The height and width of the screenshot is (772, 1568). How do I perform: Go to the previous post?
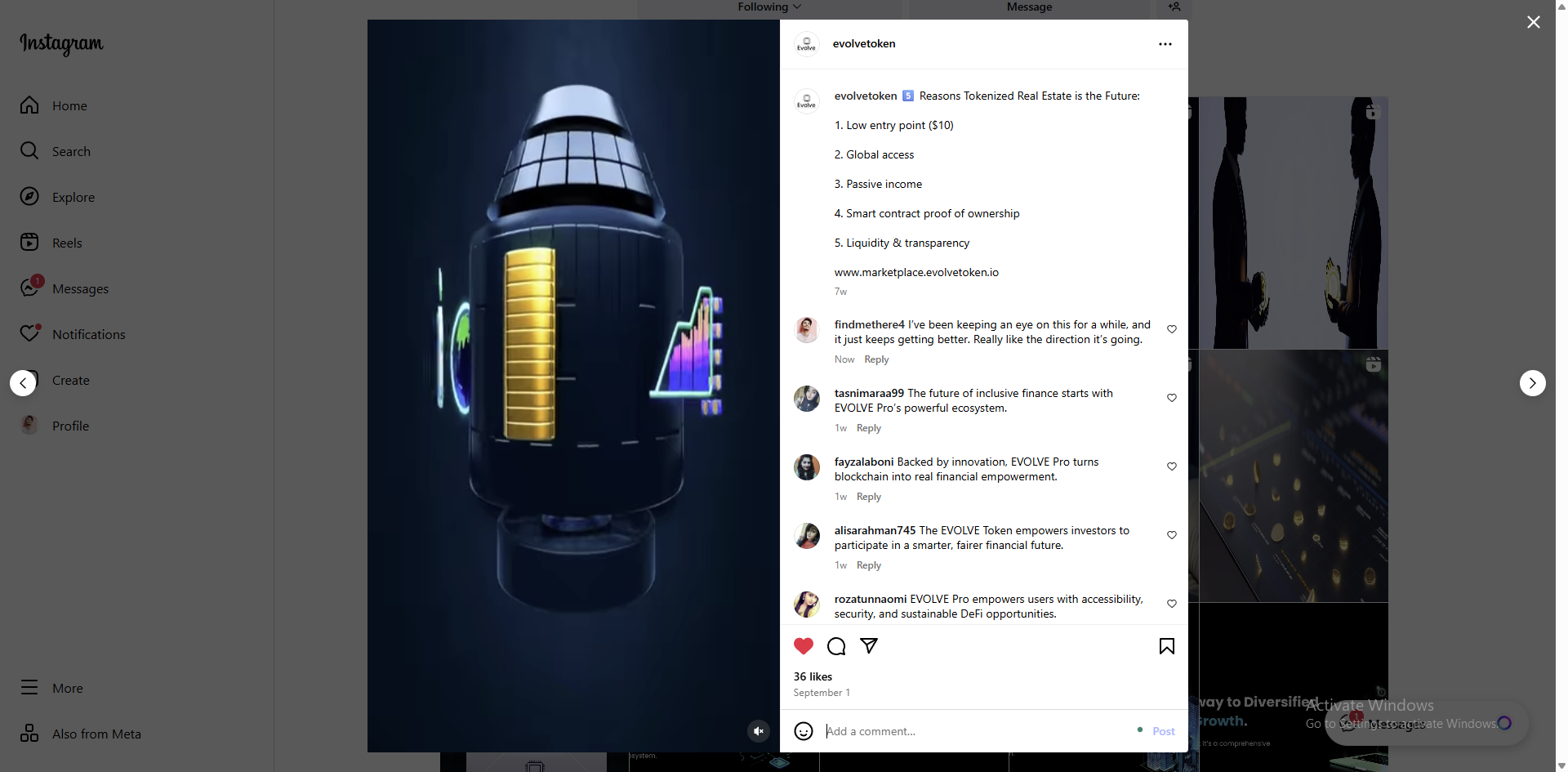click(23, 383)
